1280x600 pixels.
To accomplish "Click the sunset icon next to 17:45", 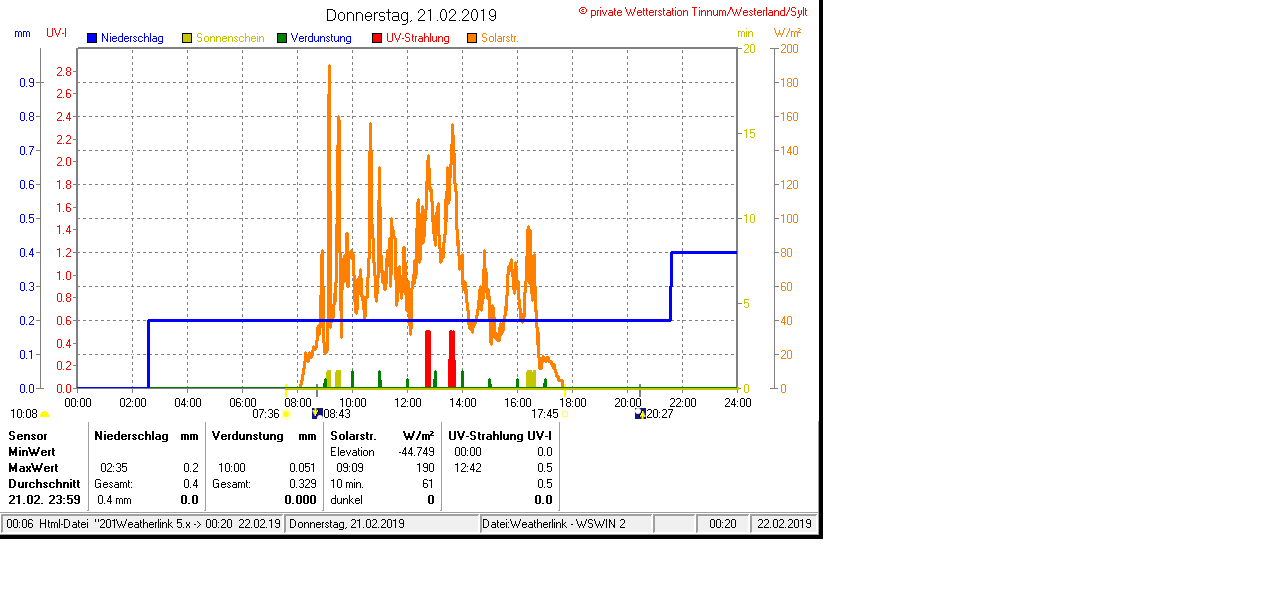I will tap(564, 414).
